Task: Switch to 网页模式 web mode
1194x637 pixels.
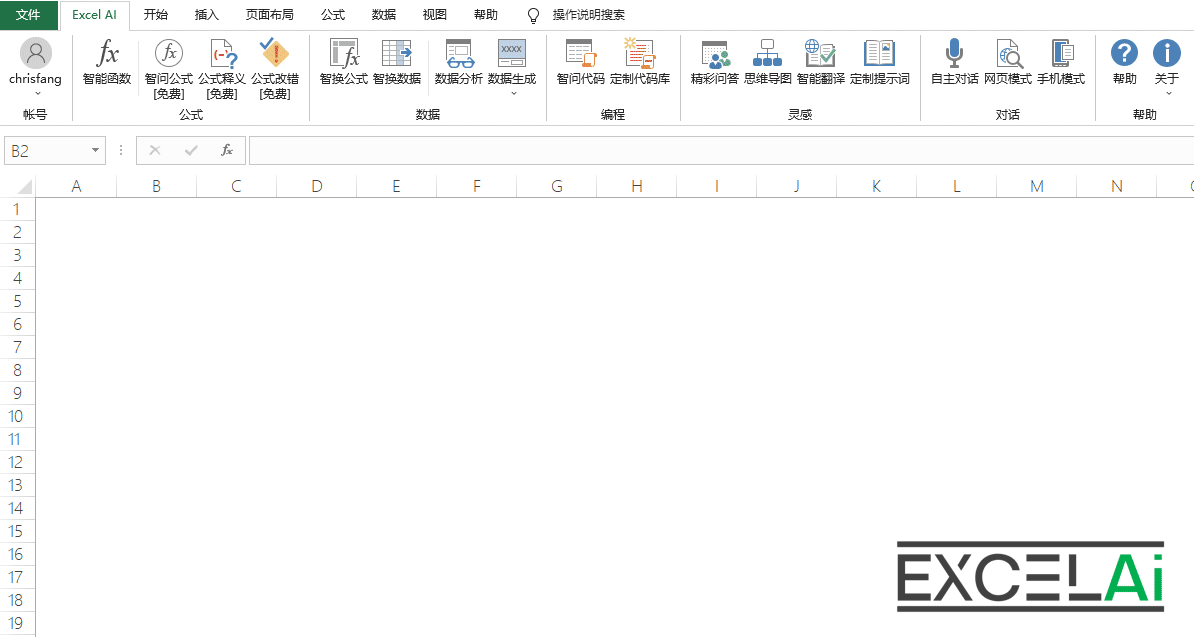Action: click(x=1007, y=62)
